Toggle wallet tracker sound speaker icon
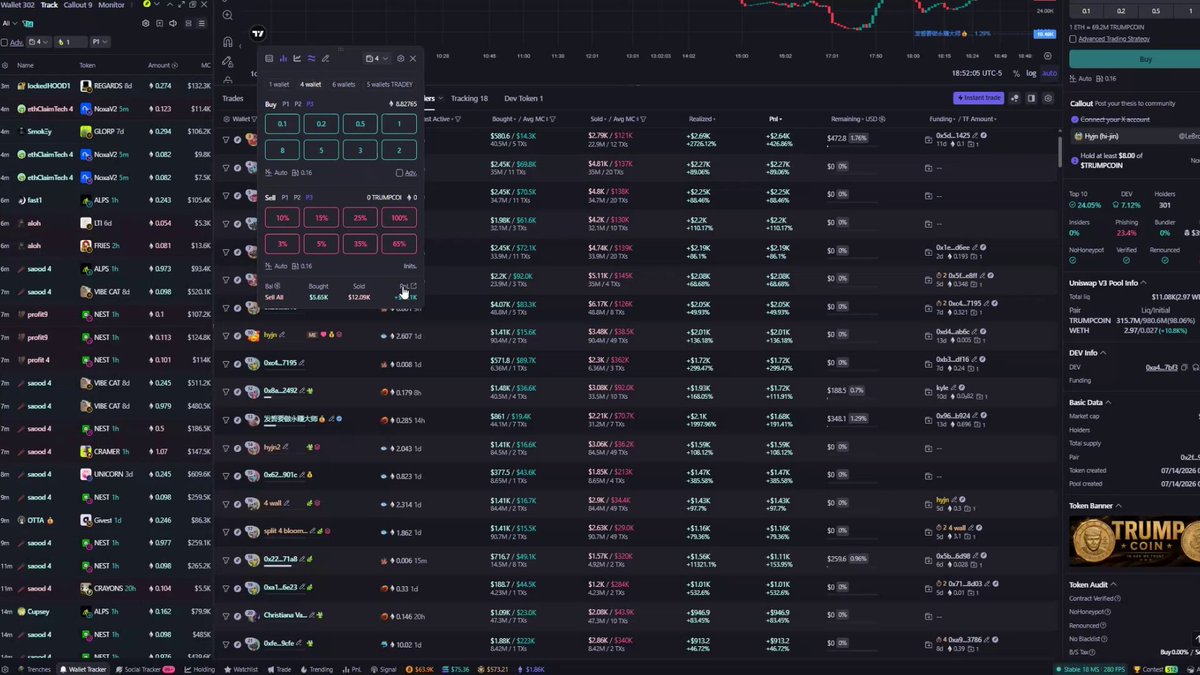The height and width of the screenshot is (675, 1200). [x=173, y=23]
